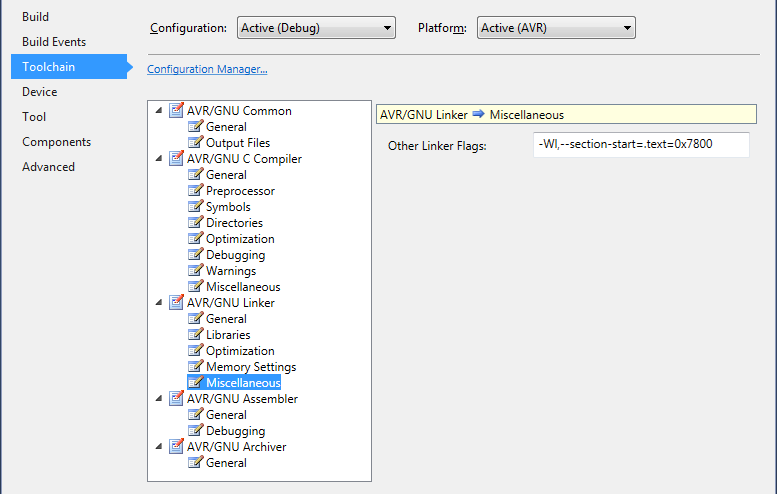Viewport: 777px width, 494px height.
Task: Switch to the Device tab
Action: (x=40, y=92)
